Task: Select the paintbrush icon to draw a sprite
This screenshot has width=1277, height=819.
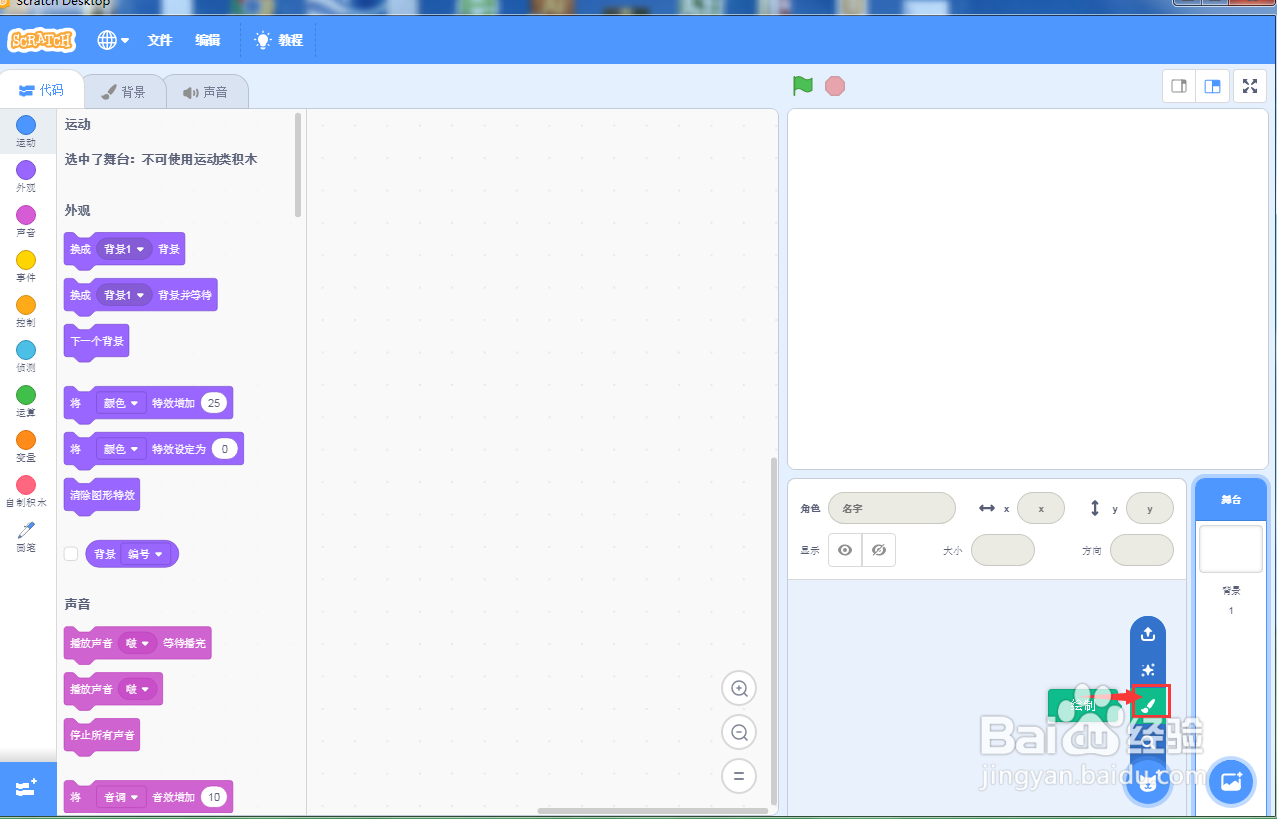Action: 1147,700
